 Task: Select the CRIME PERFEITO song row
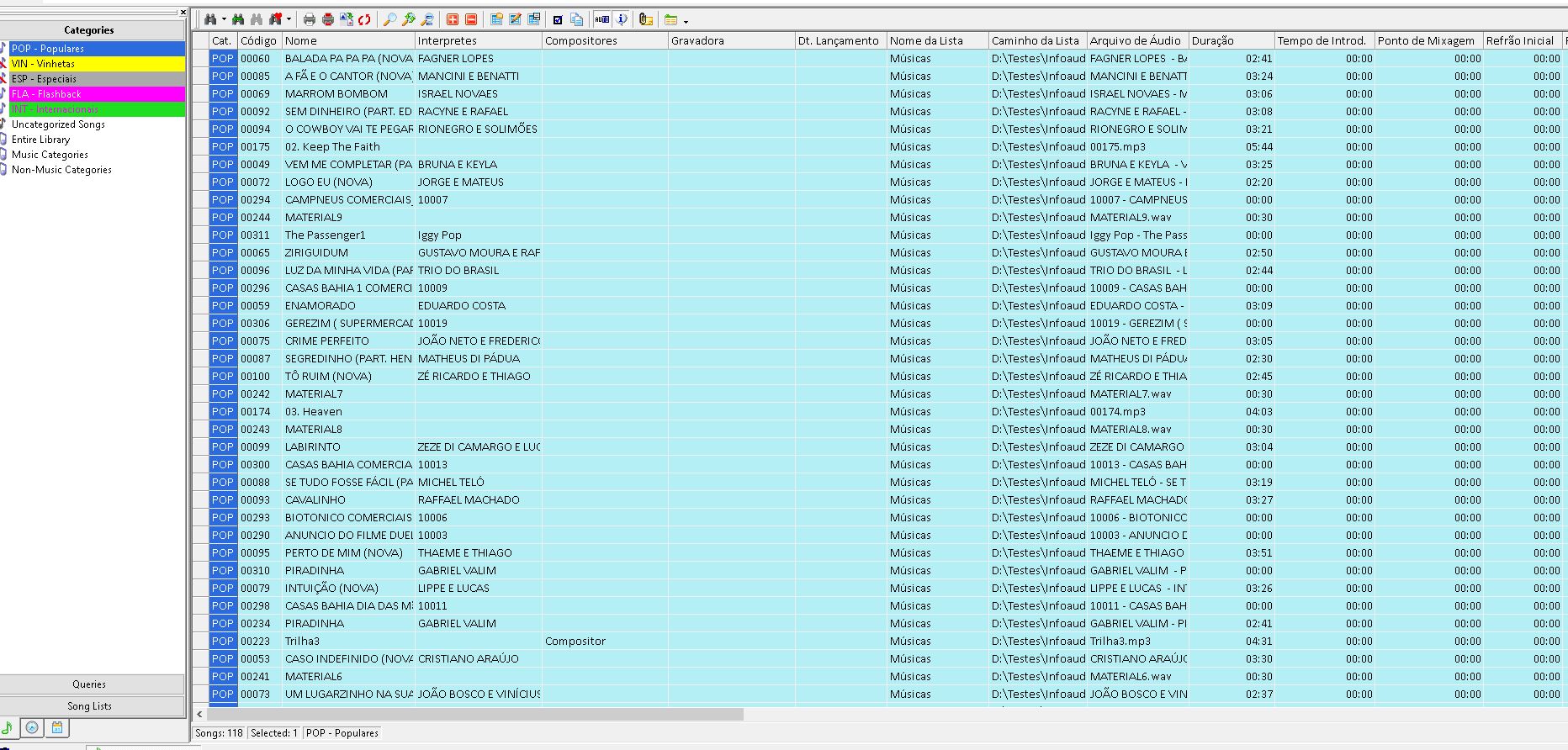879,341
